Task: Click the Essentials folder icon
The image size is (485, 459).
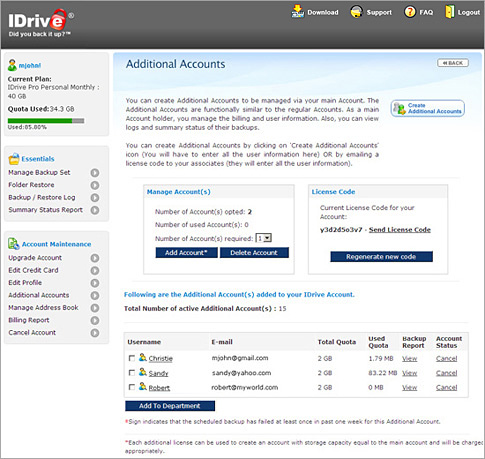Action: [14, 159]
